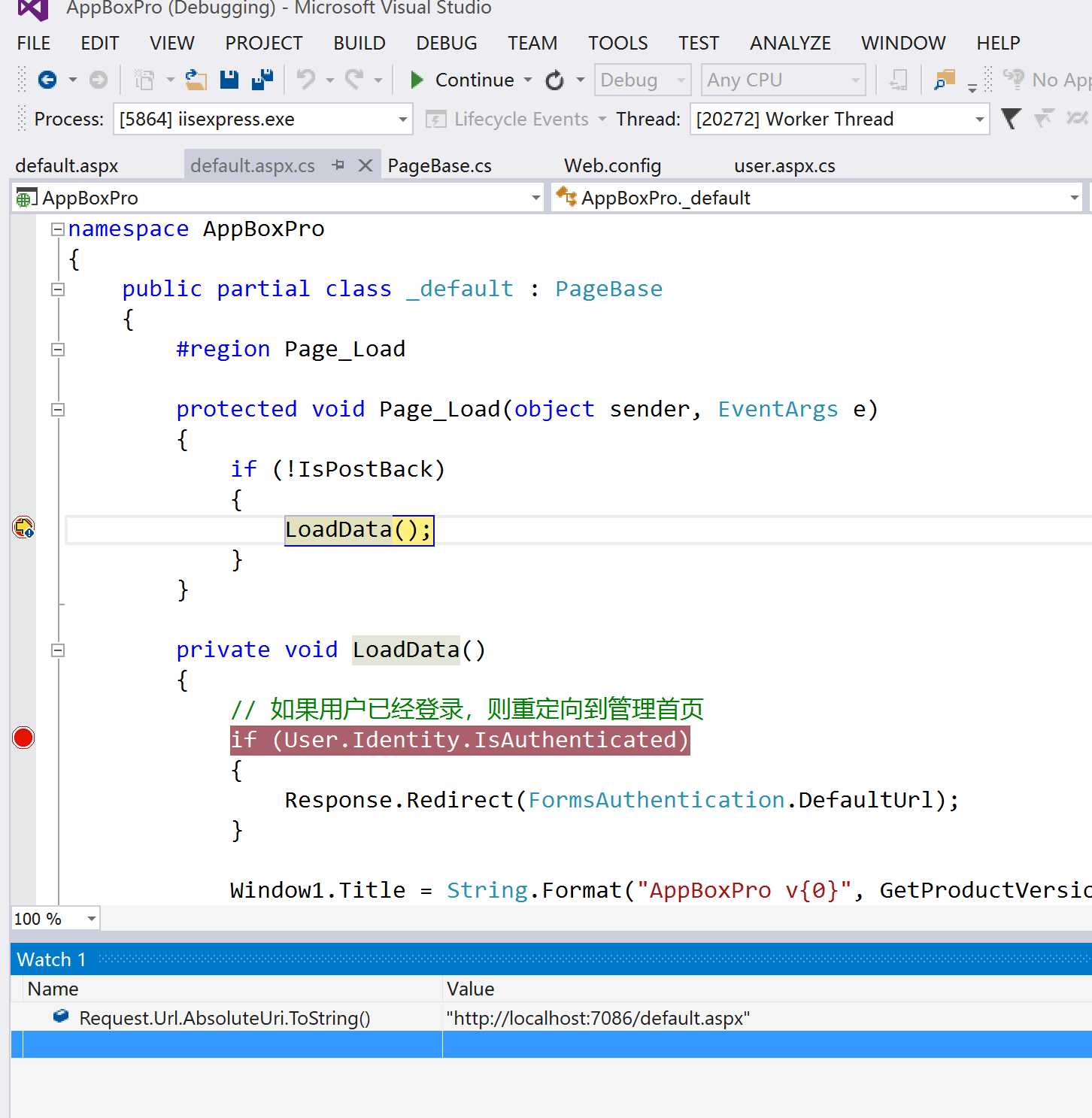Open the BUILD menu
The image size is (1092, 1118).
[x=359, y=43]
